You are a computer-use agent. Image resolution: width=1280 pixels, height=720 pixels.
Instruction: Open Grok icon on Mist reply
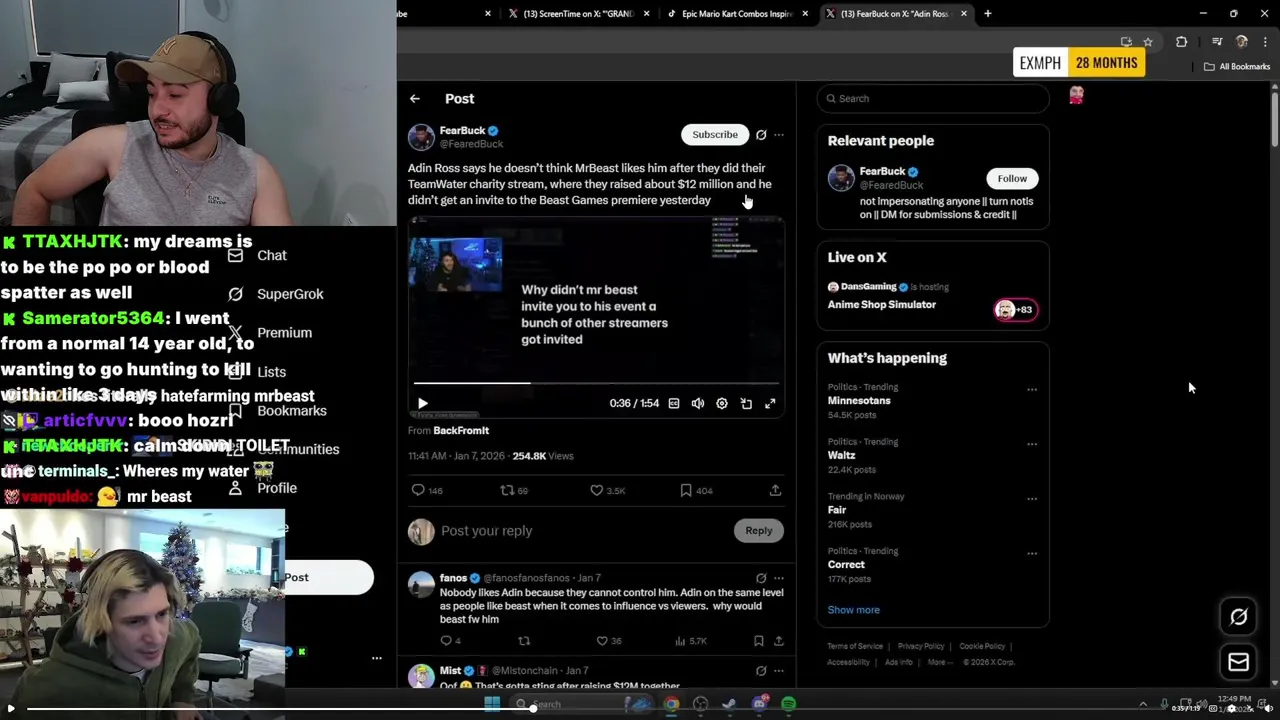[761, 671]
